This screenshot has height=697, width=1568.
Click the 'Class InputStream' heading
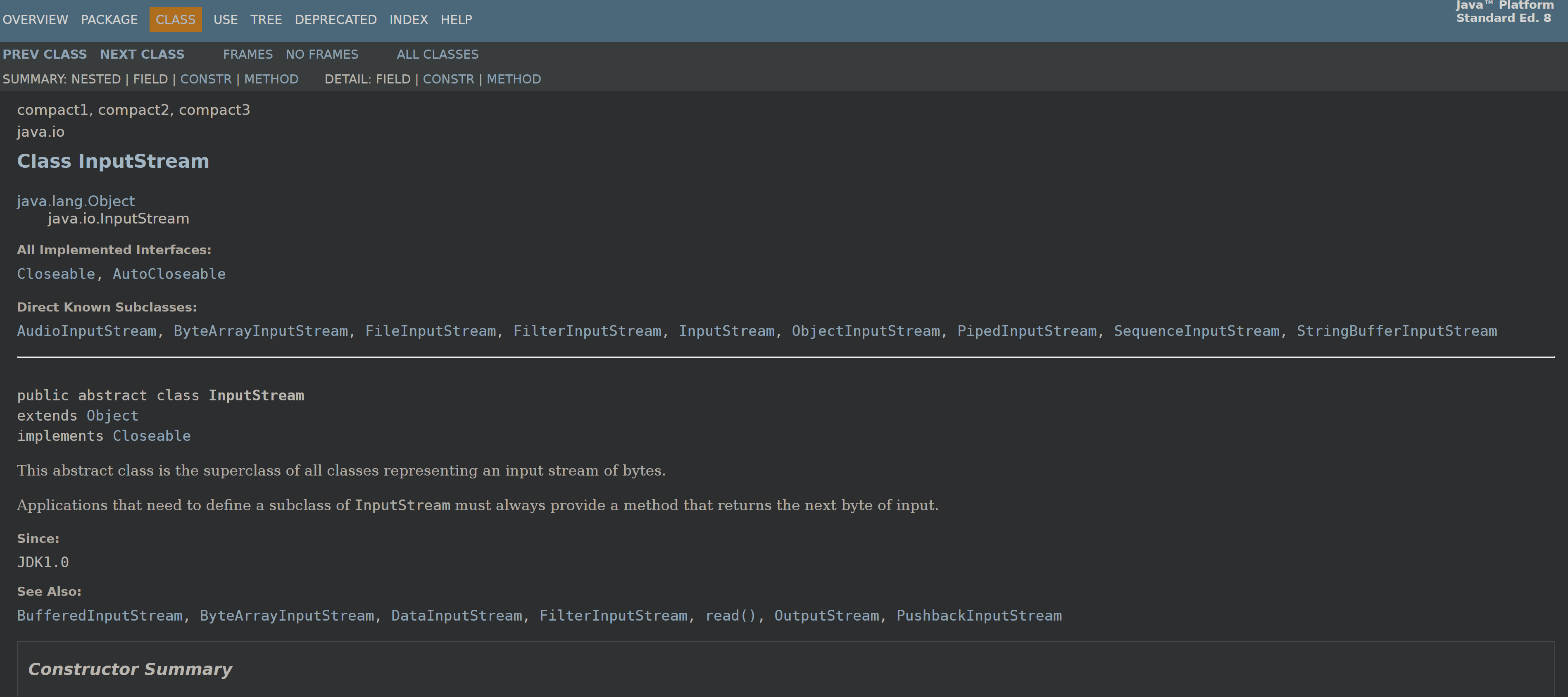113,161
